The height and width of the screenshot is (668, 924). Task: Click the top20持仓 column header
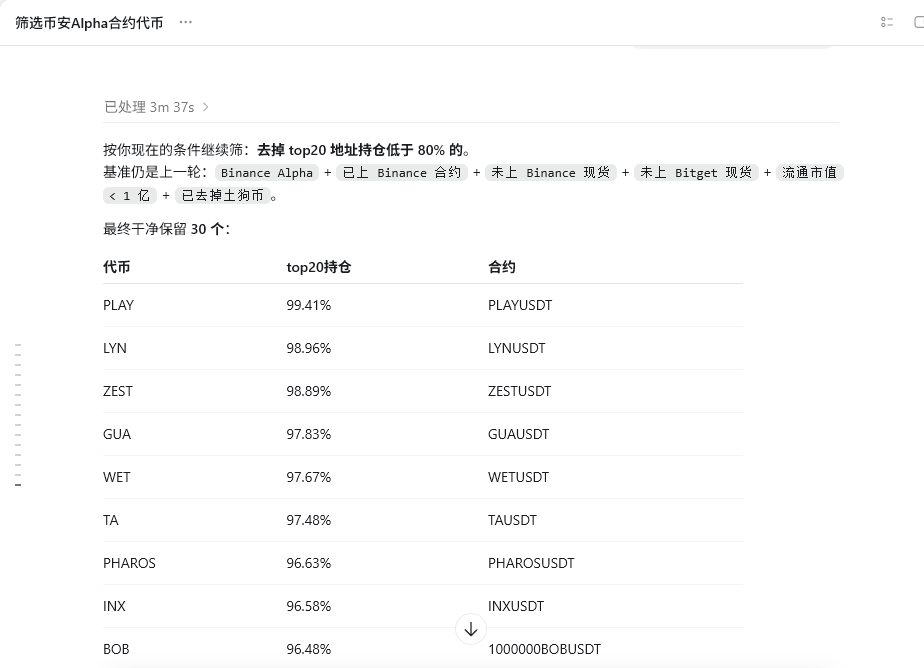(x=319, y=267)
